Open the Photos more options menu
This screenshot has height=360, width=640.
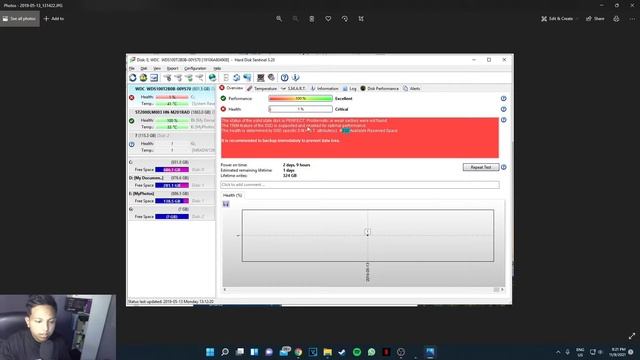[632, 19]
